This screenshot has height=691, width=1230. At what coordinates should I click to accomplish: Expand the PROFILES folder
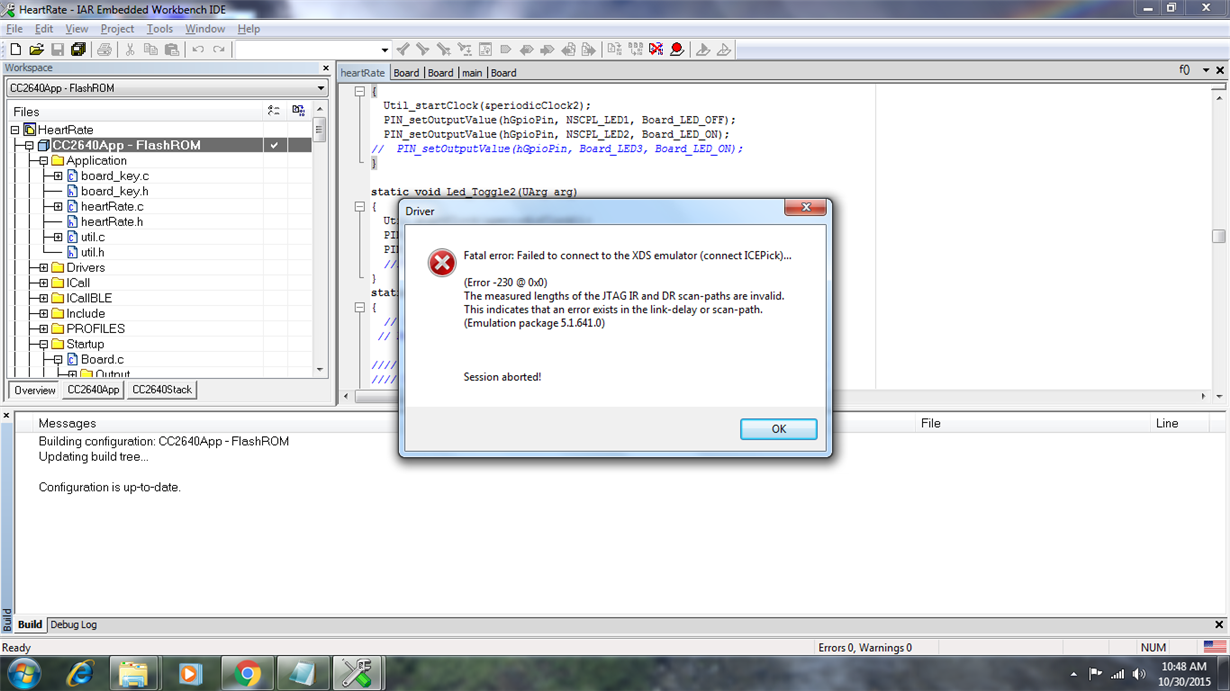[44, 329]
